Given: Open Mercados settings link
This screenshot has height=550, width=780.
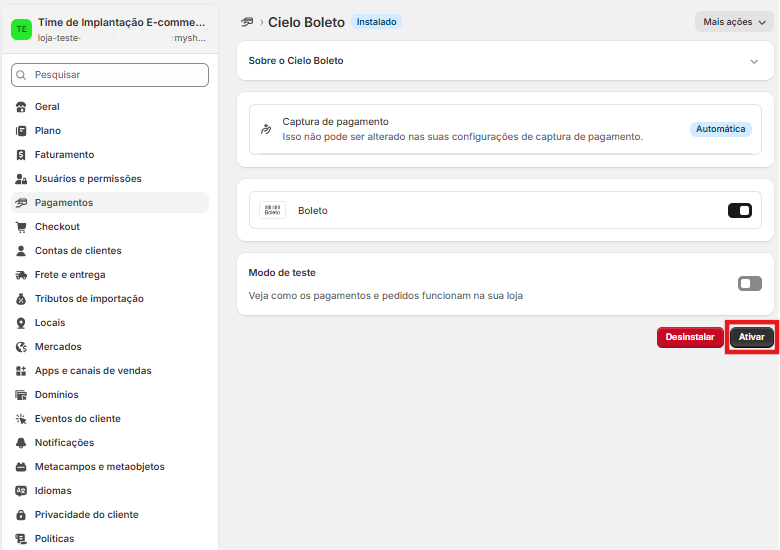Looking at the screenshot, I should [x=110, y=347].
